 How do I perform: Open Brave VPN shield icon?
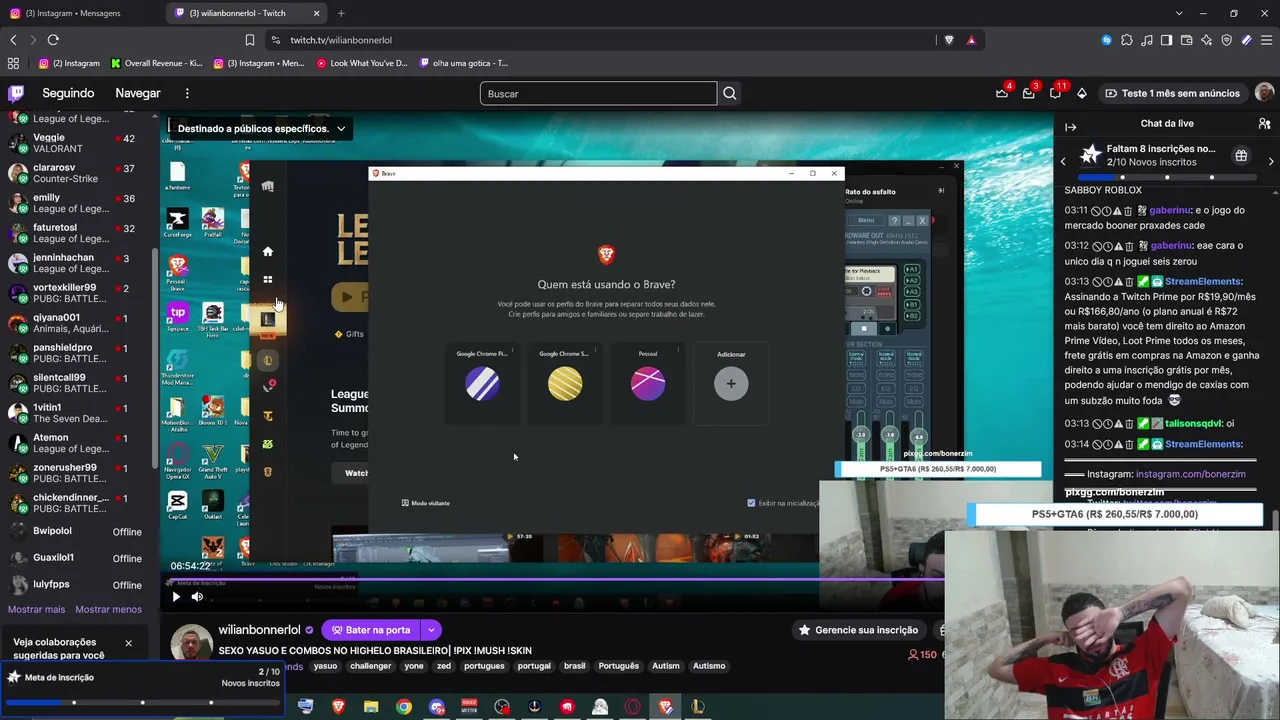click(x=1227, y=40)
